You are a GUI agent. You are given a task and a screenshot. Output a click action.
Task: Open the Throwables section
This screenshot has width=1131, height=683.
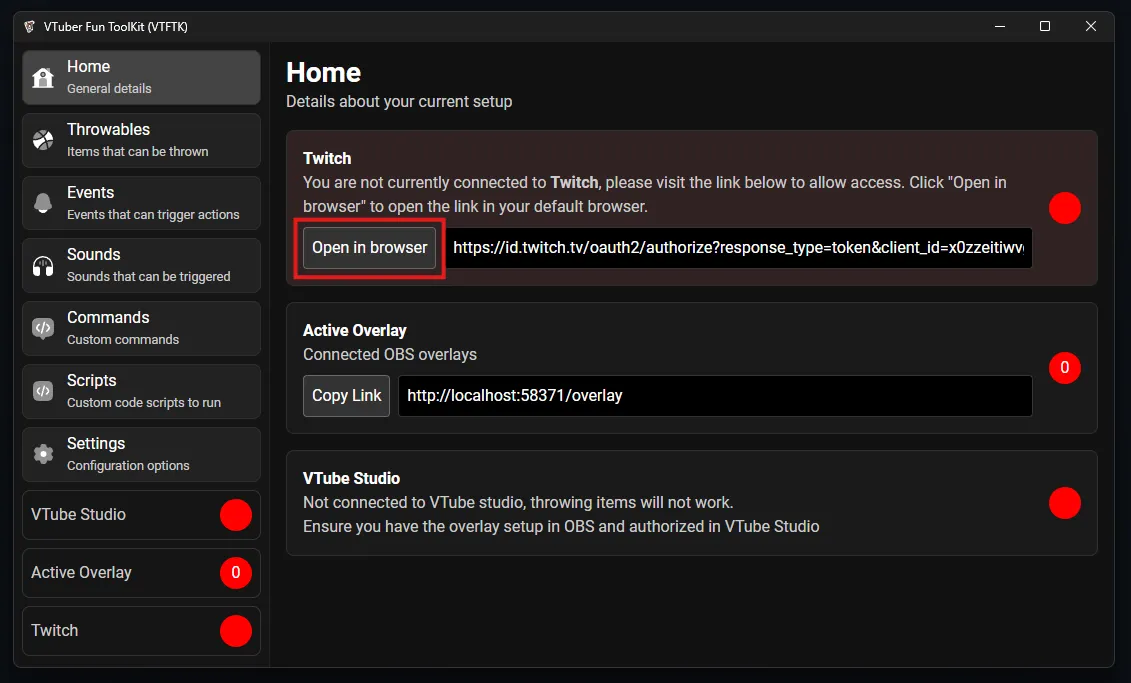(x=141, y=140)
